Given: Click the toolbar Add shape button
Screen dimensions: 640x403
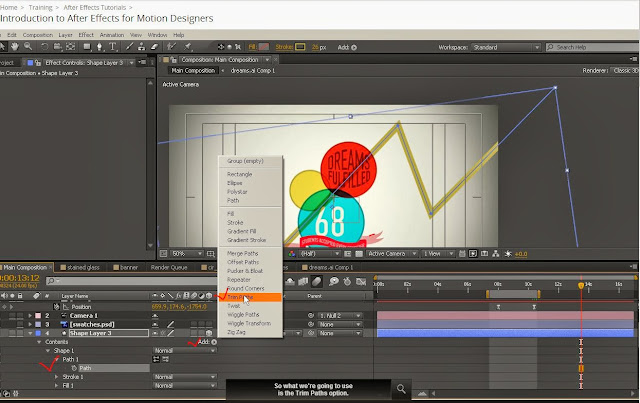Looking at the screenshot, I should click(353, 47).
